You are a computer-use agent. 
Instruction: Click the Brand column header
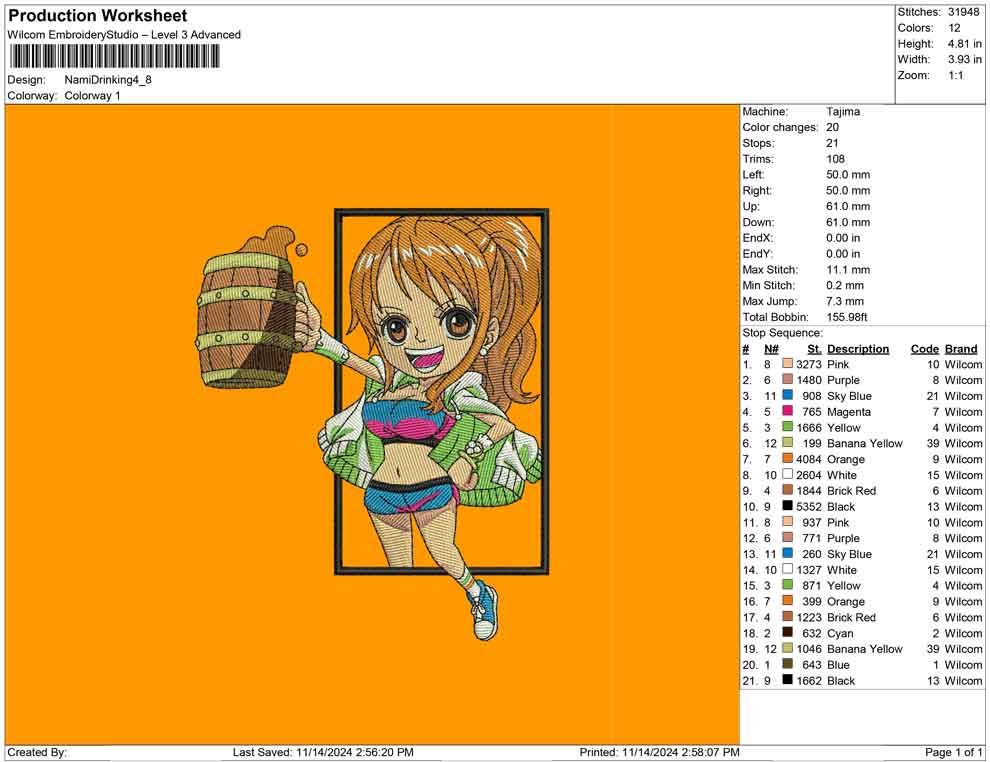pyautogui.click(x=961, y=348)
